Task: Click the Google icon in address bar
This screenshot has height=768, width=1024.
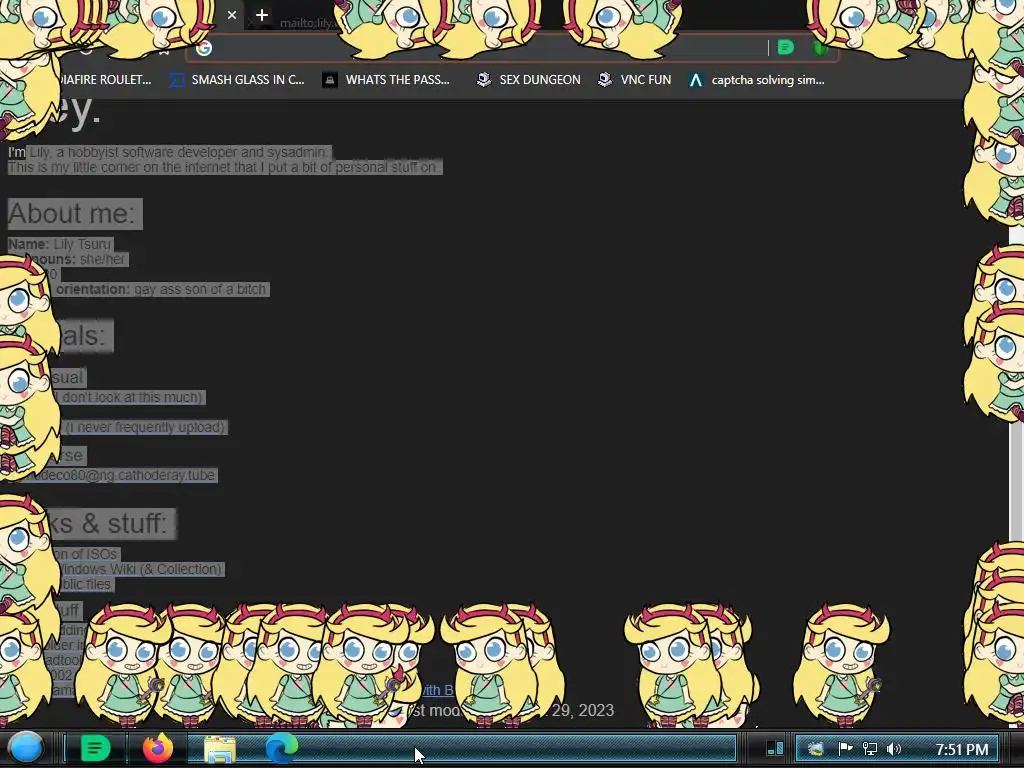Action: tap(204, 48)
